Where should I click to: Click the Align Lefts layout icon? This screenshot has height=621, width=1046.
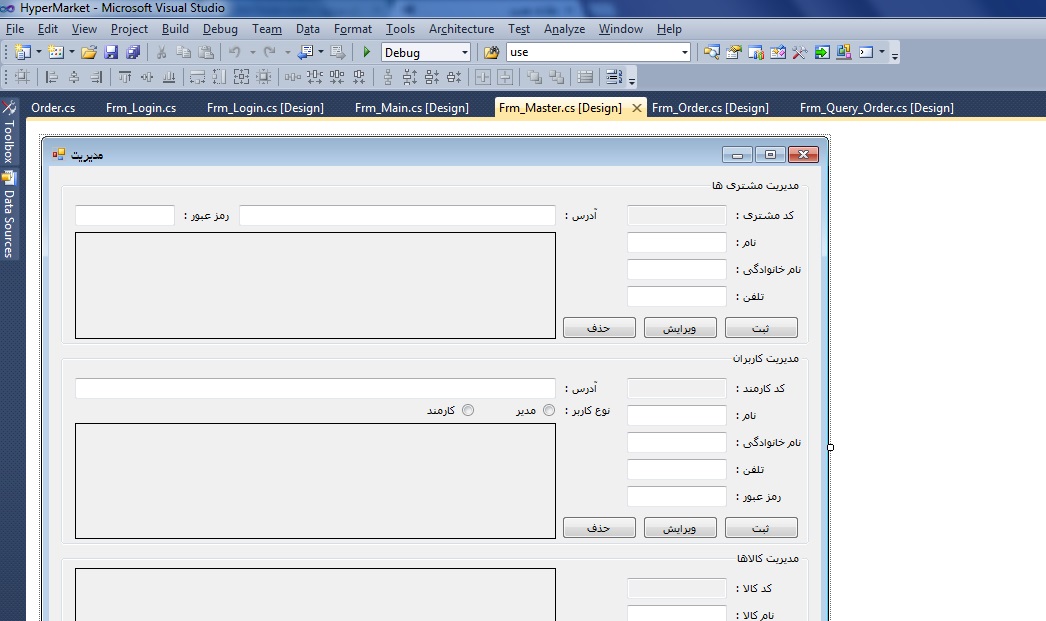coord(52,77)
